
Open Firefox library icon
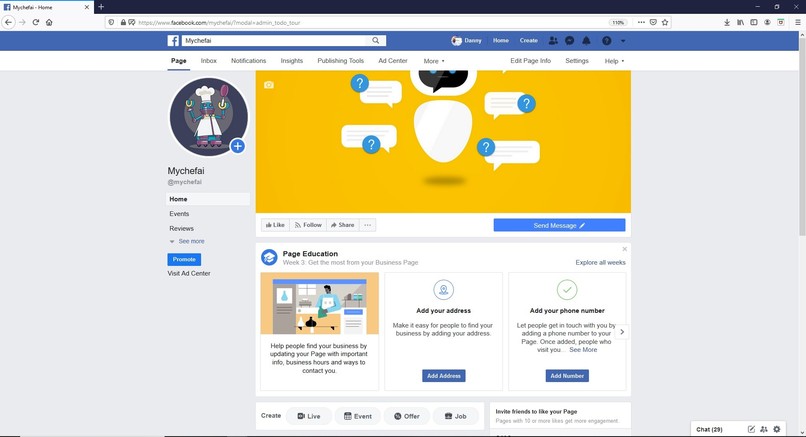pos(740,22)
